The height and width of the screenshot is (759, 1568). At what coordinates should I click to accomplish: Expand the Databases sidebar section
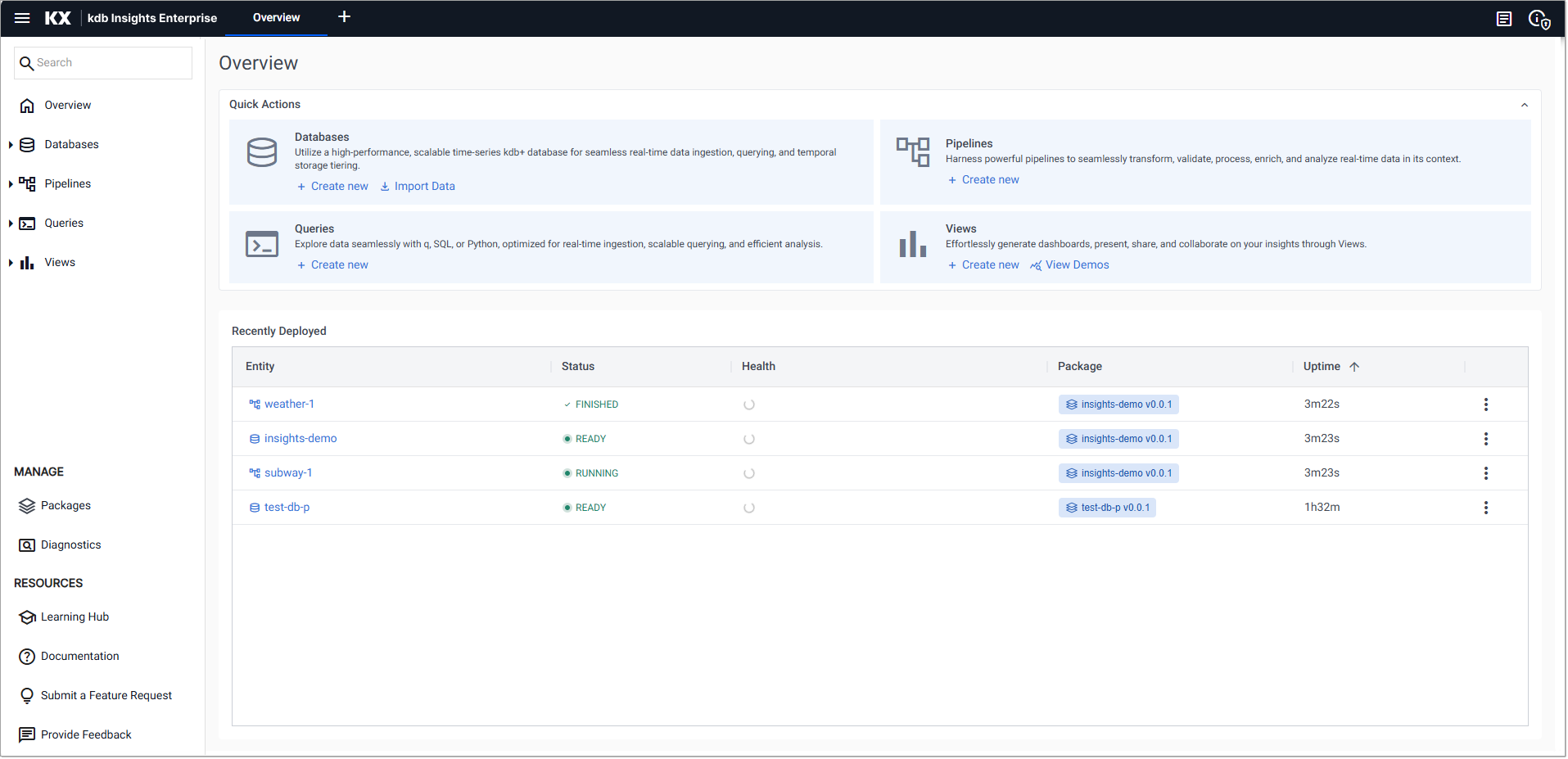pos(10,144)
